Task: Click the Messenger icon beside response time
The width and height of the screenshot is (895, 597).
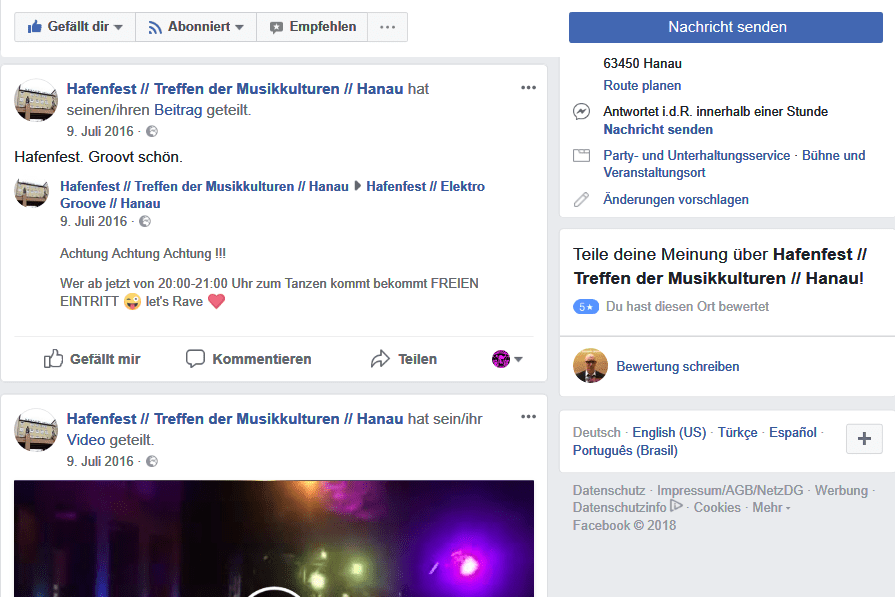Action: 581,112
